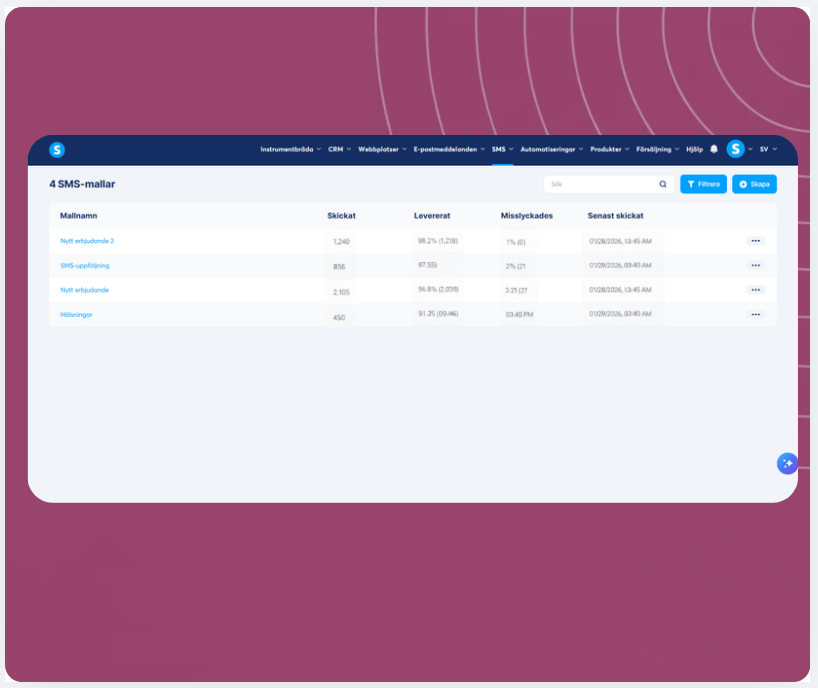Click the S logo in navbar
This screenshot has width=818, height=688.
pos(57,150)
